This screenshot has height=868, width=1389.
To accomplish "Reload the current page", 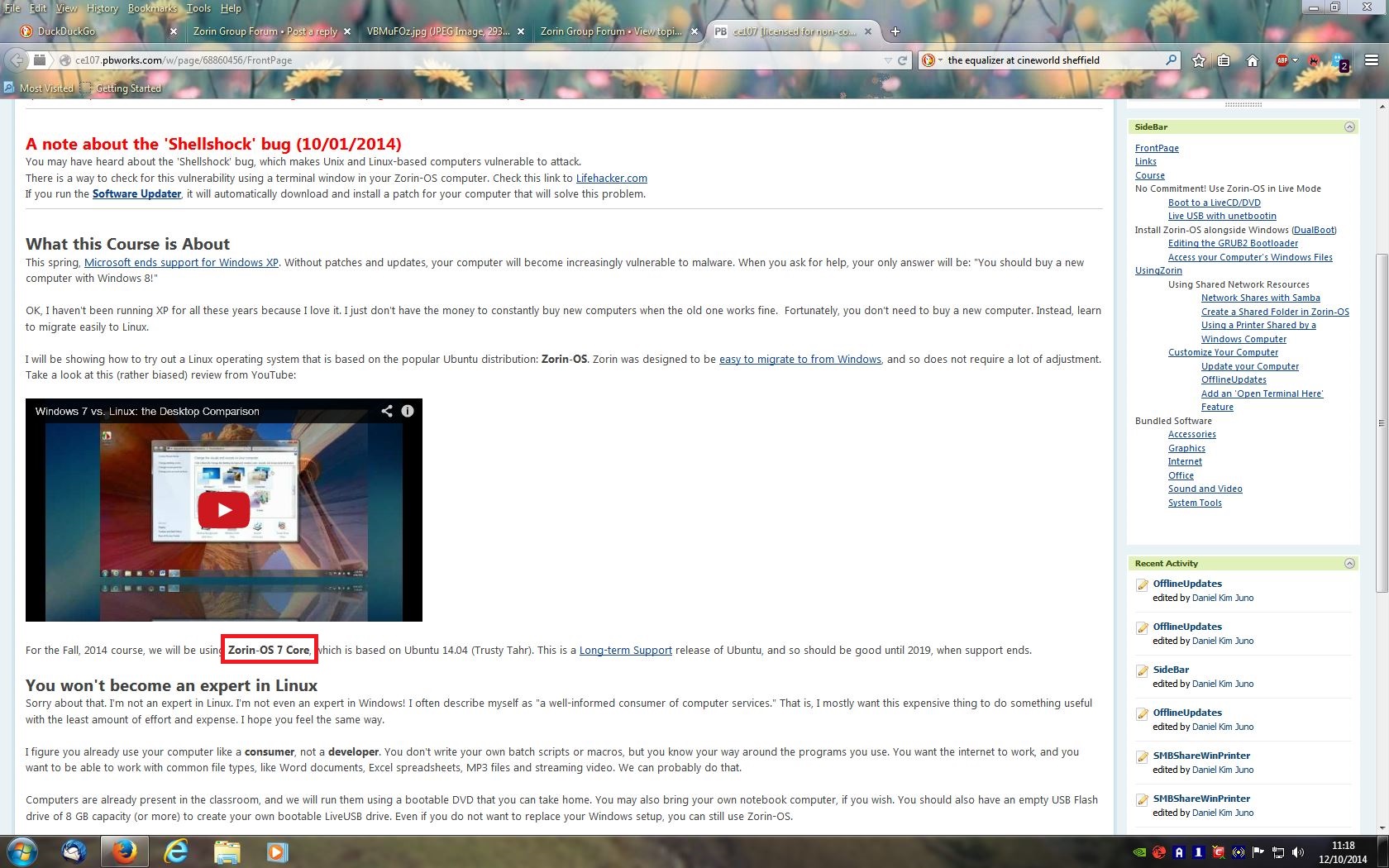I will coord(903,60).
